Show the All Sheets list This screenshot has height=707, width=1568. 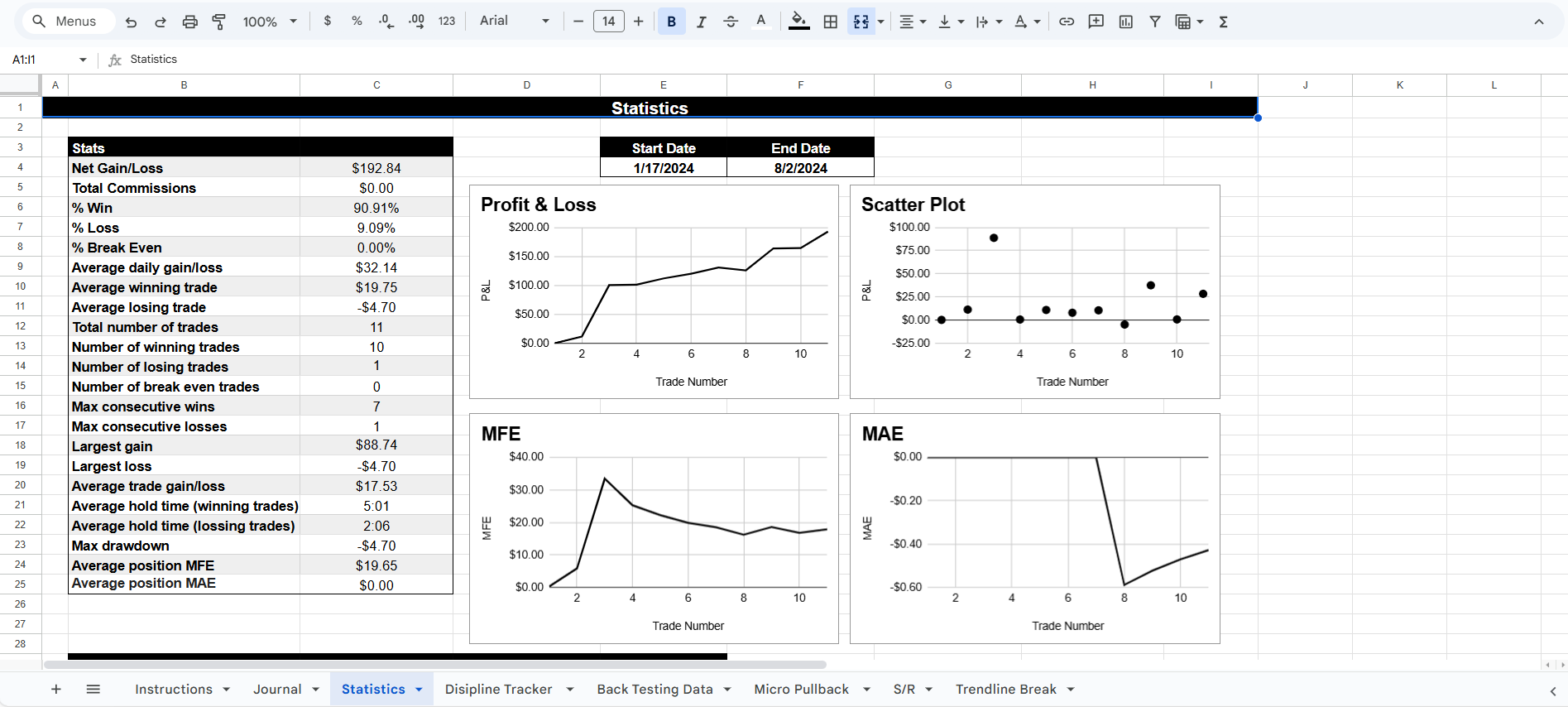(x=94, y=690)
